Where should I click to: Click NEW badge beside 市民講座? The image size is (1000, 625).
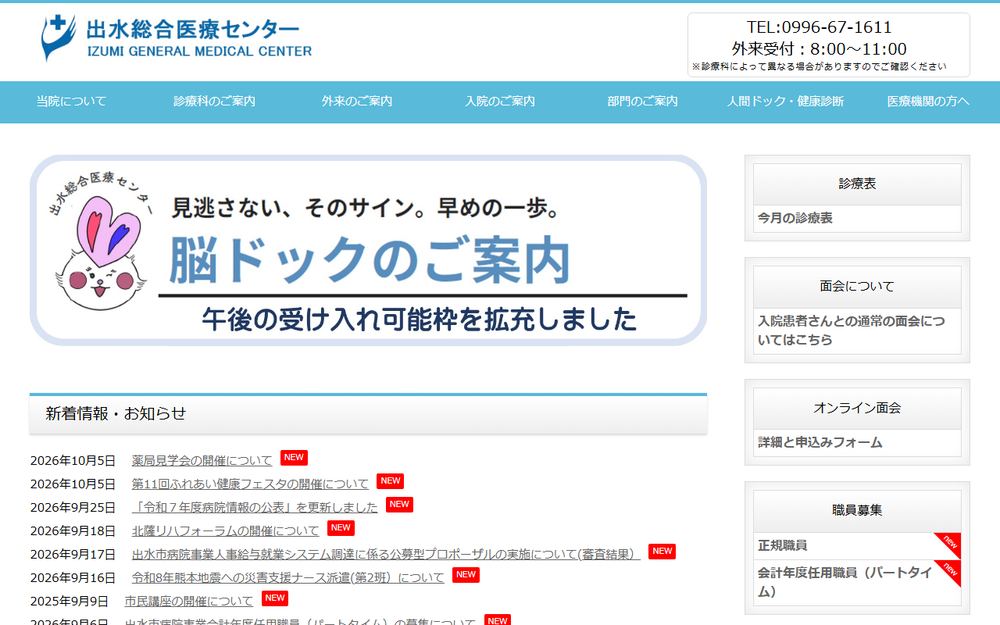[x=275, y=598]
